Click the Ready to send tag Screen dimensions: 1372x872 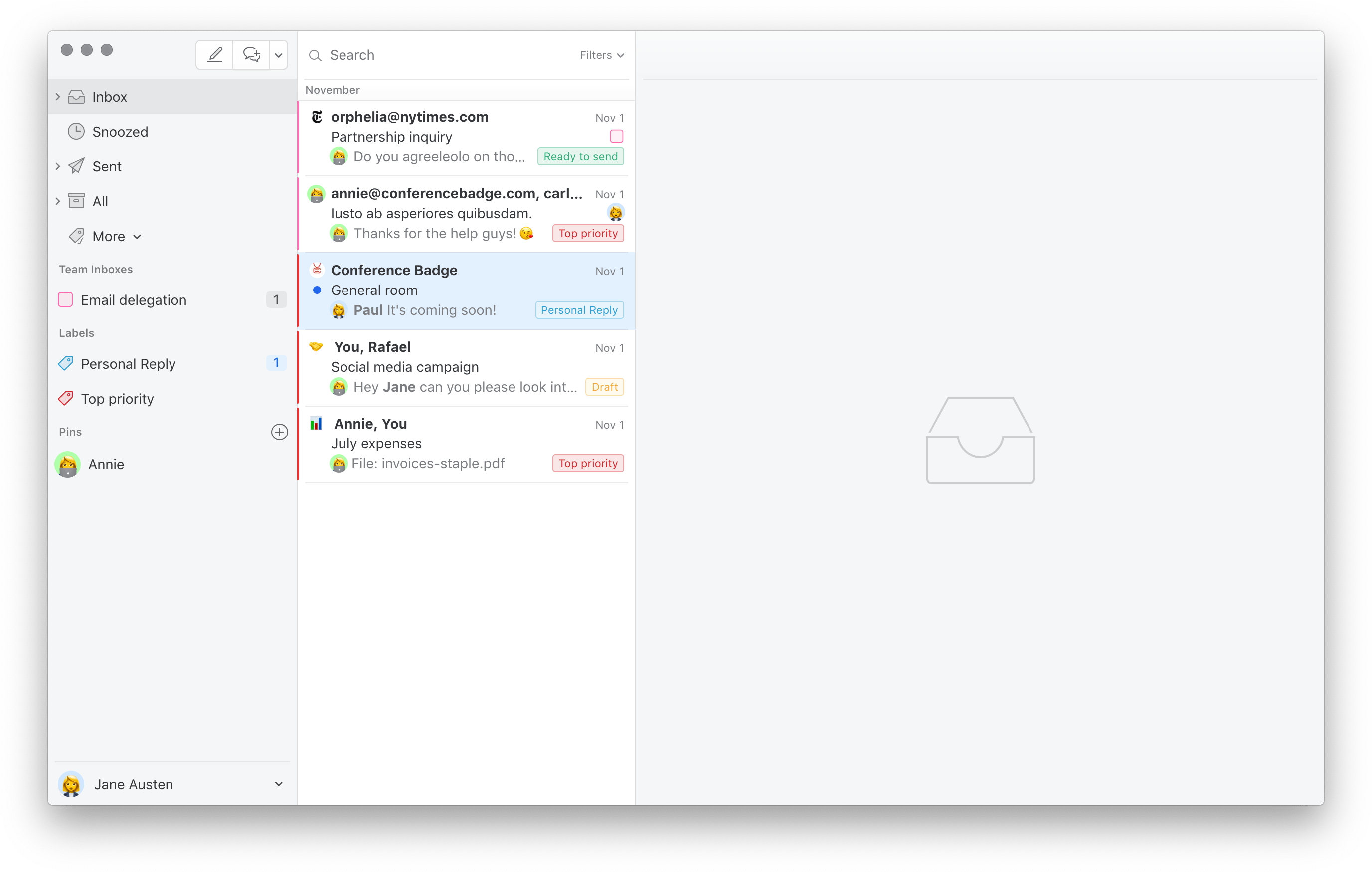pos(580,156)
